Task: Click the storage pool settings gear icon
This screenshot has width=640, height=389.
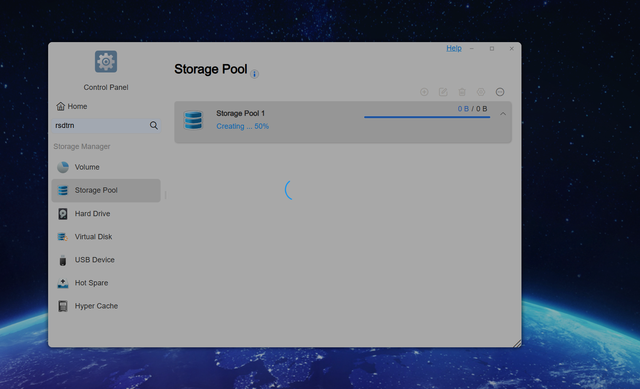Action: (481, 92)
